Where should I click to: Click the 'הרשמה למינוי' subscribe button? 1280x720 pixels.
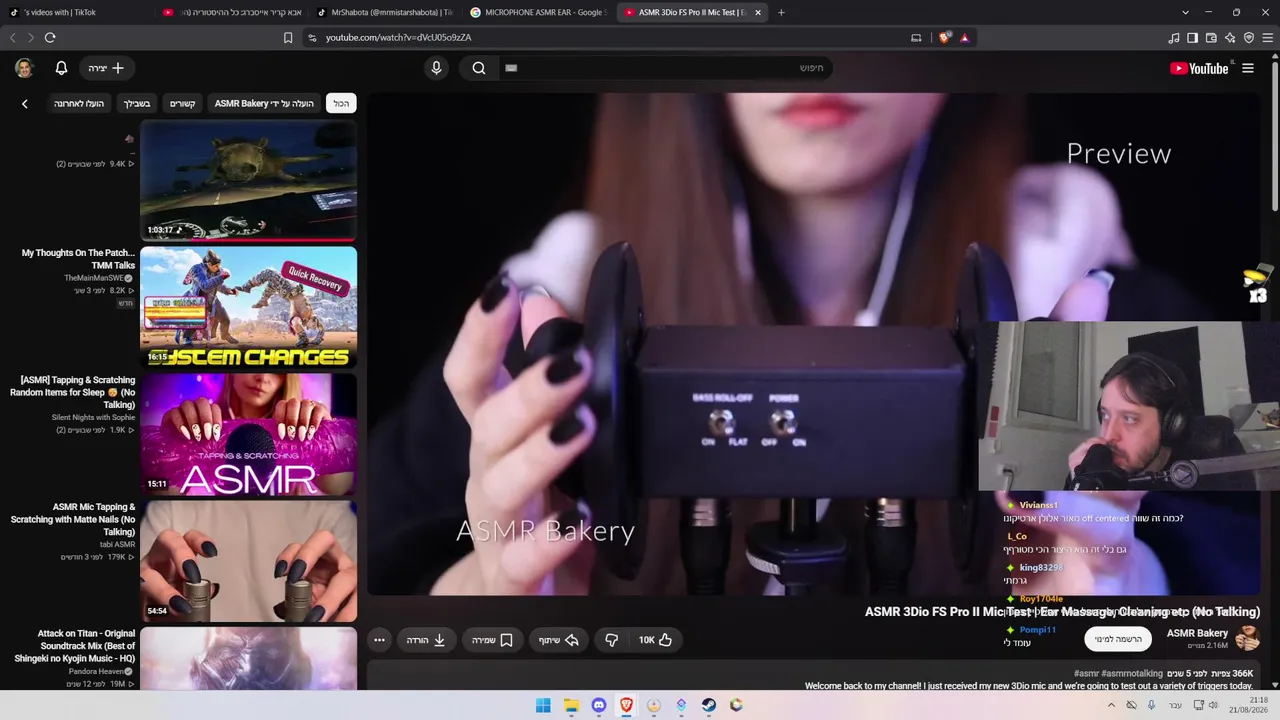1118,639
